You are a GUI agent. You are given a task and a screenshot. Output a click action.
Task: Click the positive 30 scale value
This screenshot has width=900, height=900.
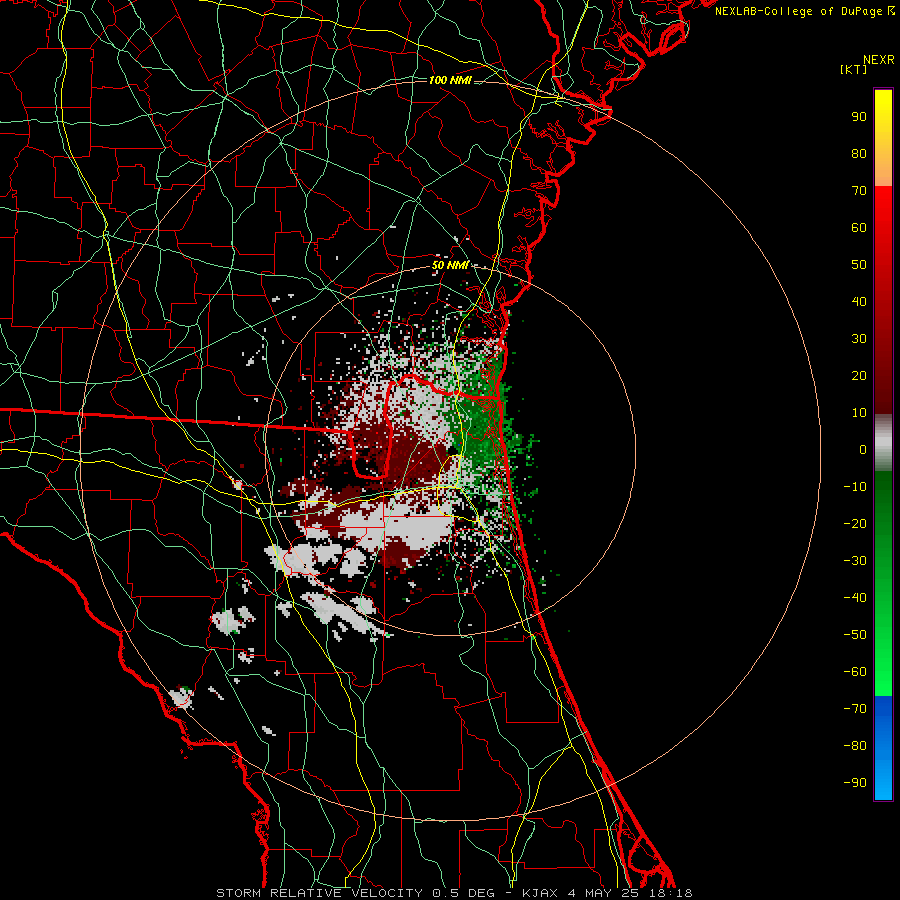point(859,339)
